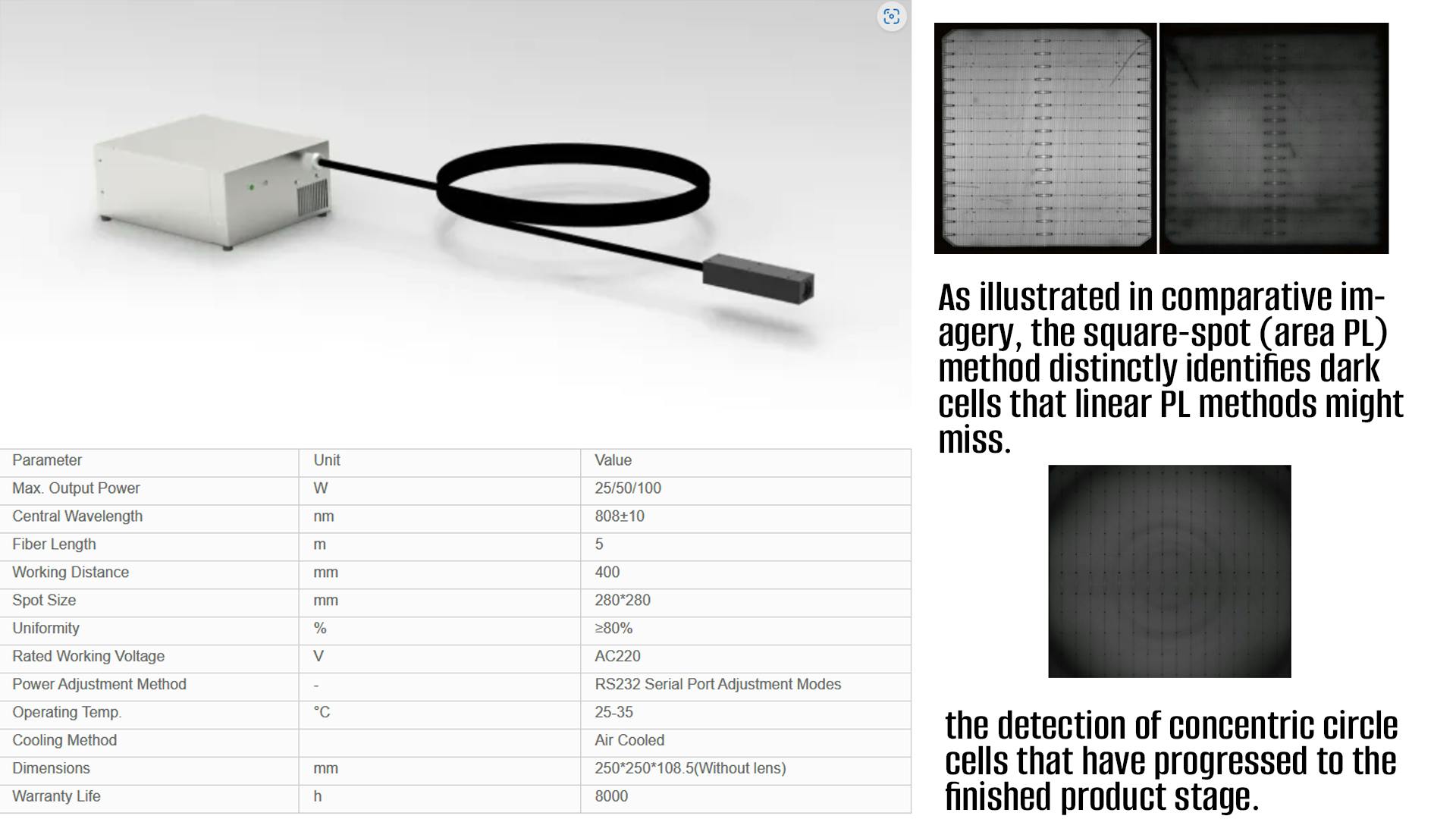Image resolution: width=1456 pixels, height=819 pixels.
Task: Select RS232 Serial Port Adjustment Modes text
Action: (x=717, y=685)
